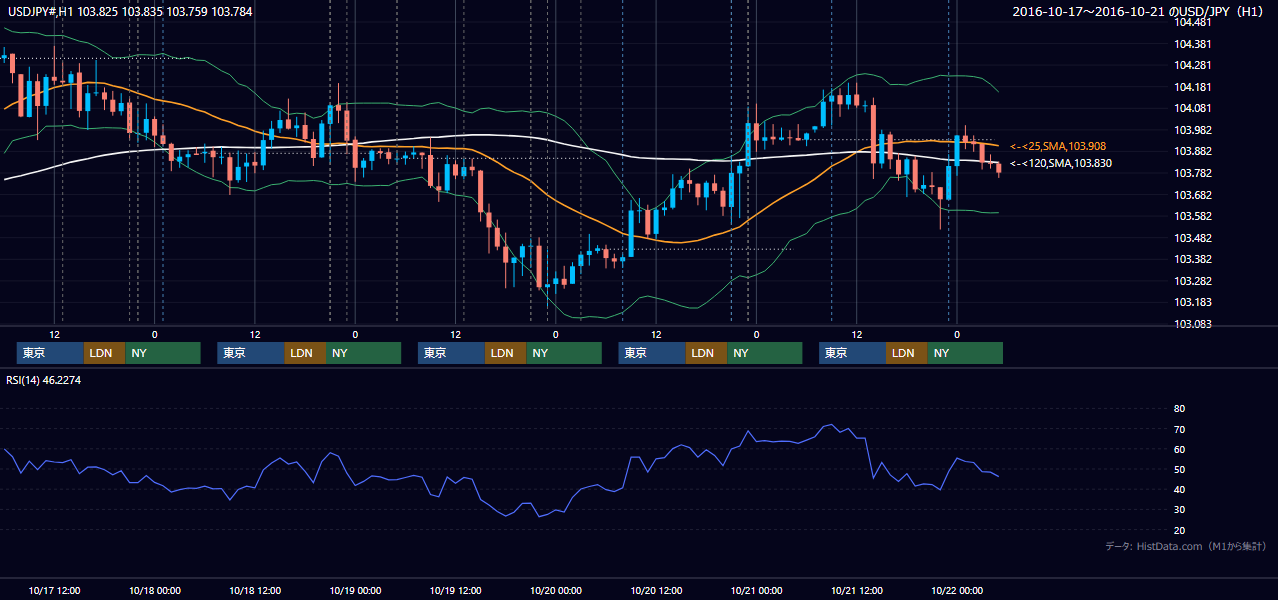Click the RSI 80 level label

point(1179,409)
